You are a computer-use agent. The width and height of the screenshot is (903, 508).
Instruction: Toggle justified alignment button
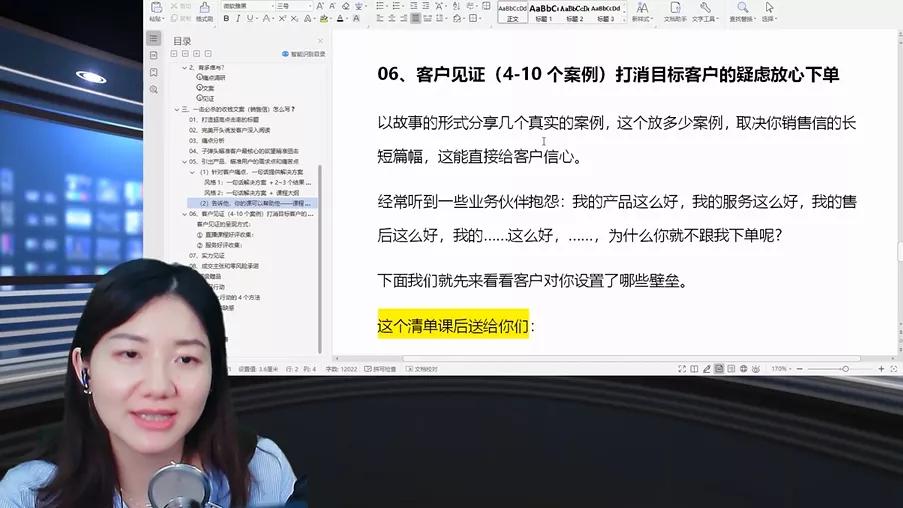coord(415,18)
